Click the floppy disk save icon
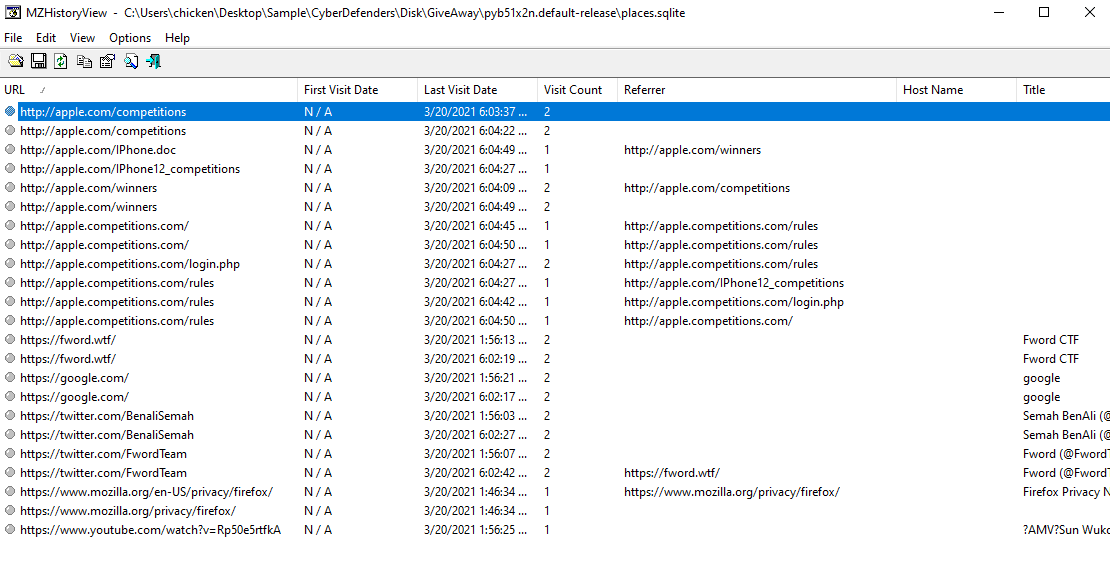This screenshot has width=1110, height=573. (38, 62)
